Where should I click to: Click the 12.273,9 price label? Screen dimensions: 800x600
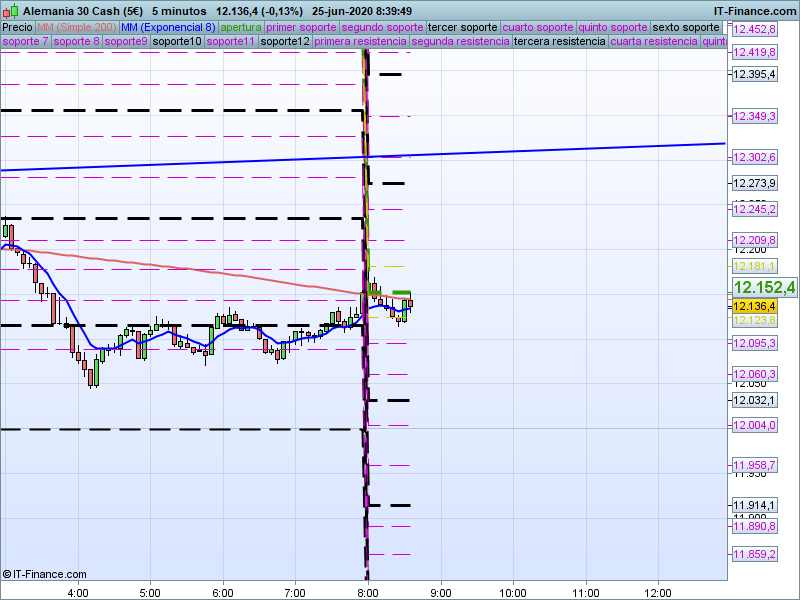coord(754,183)
